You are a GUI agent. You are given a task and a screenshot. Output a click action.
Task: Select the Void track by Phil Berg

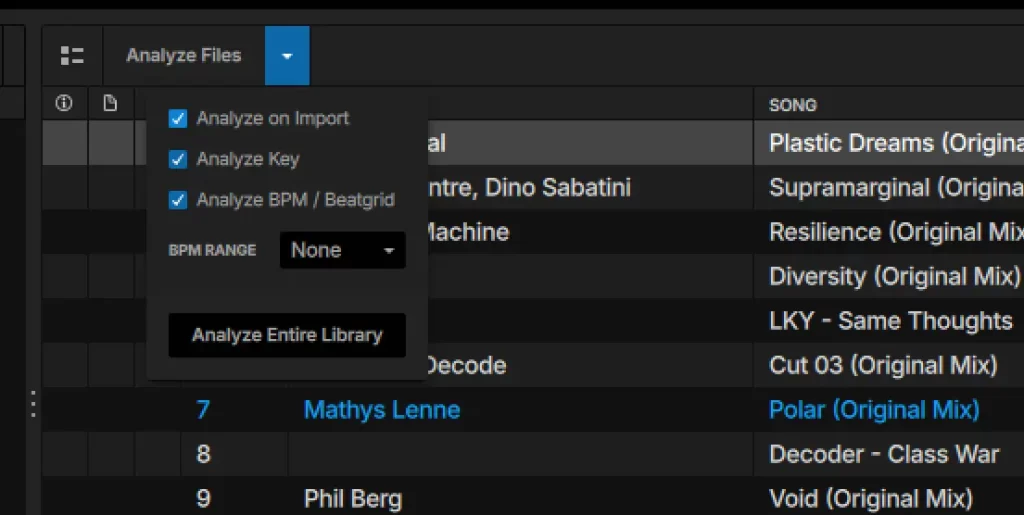point(870,497)
